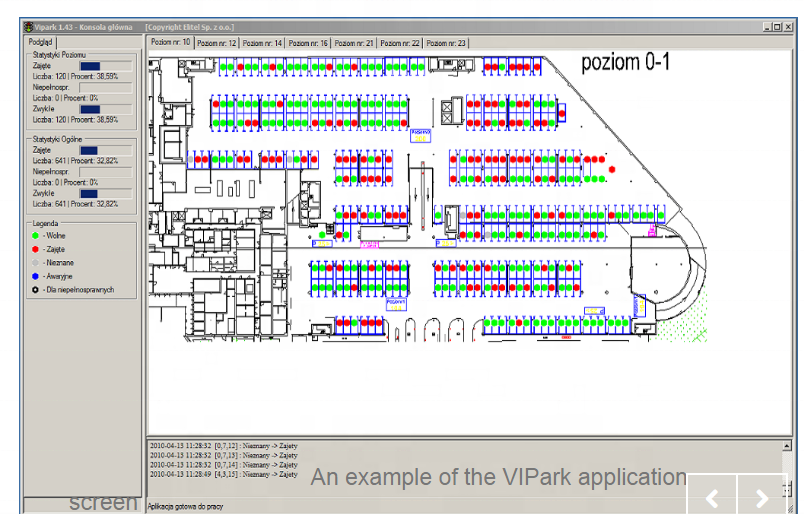Select the Poziom nr: 22 tab
This screenshot has height=514, width=804.
399,44
